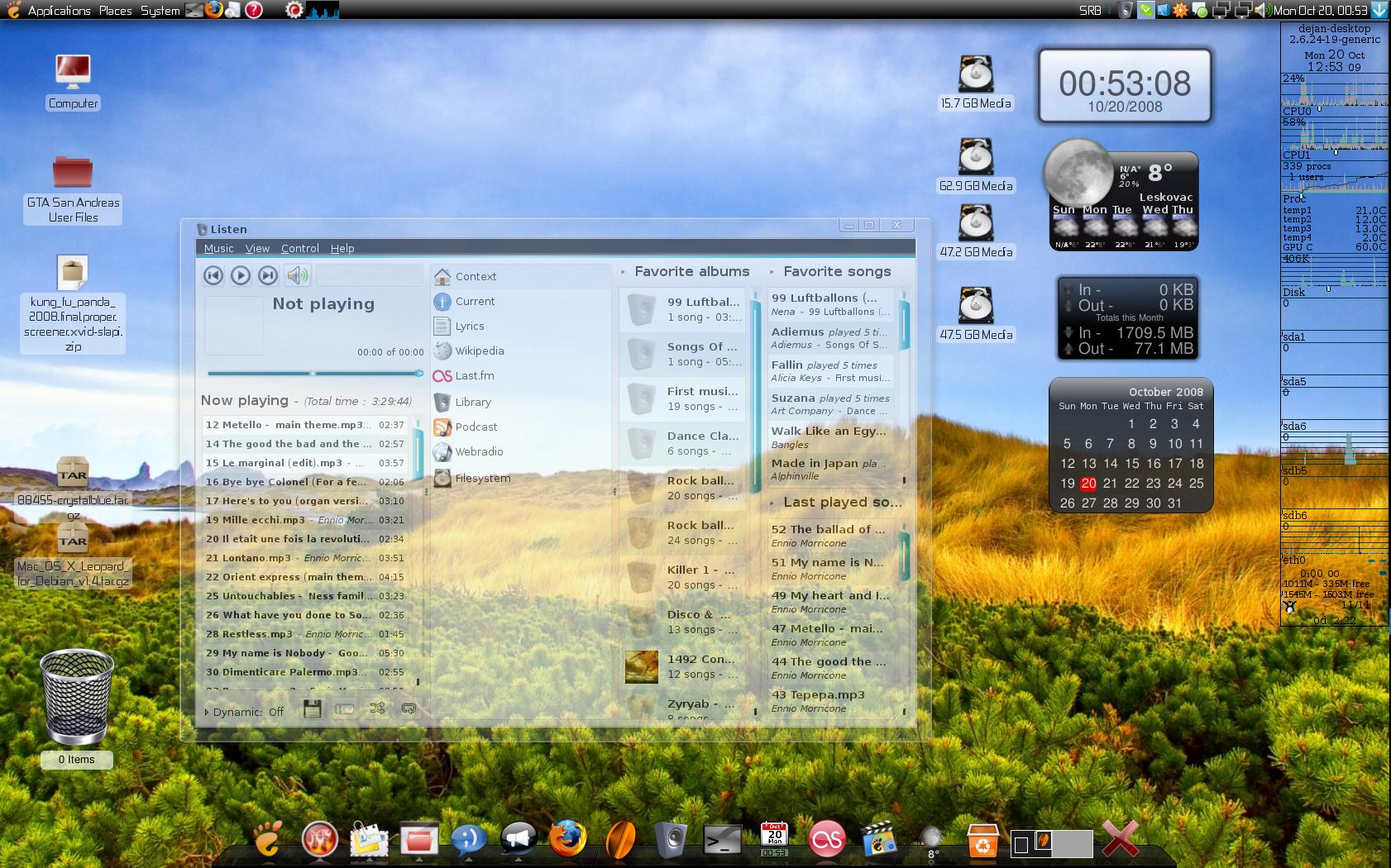Toggle repeat mode in playlist toolbar
1391x868 pixels.
pyautogui.click(x=408, y=709)
